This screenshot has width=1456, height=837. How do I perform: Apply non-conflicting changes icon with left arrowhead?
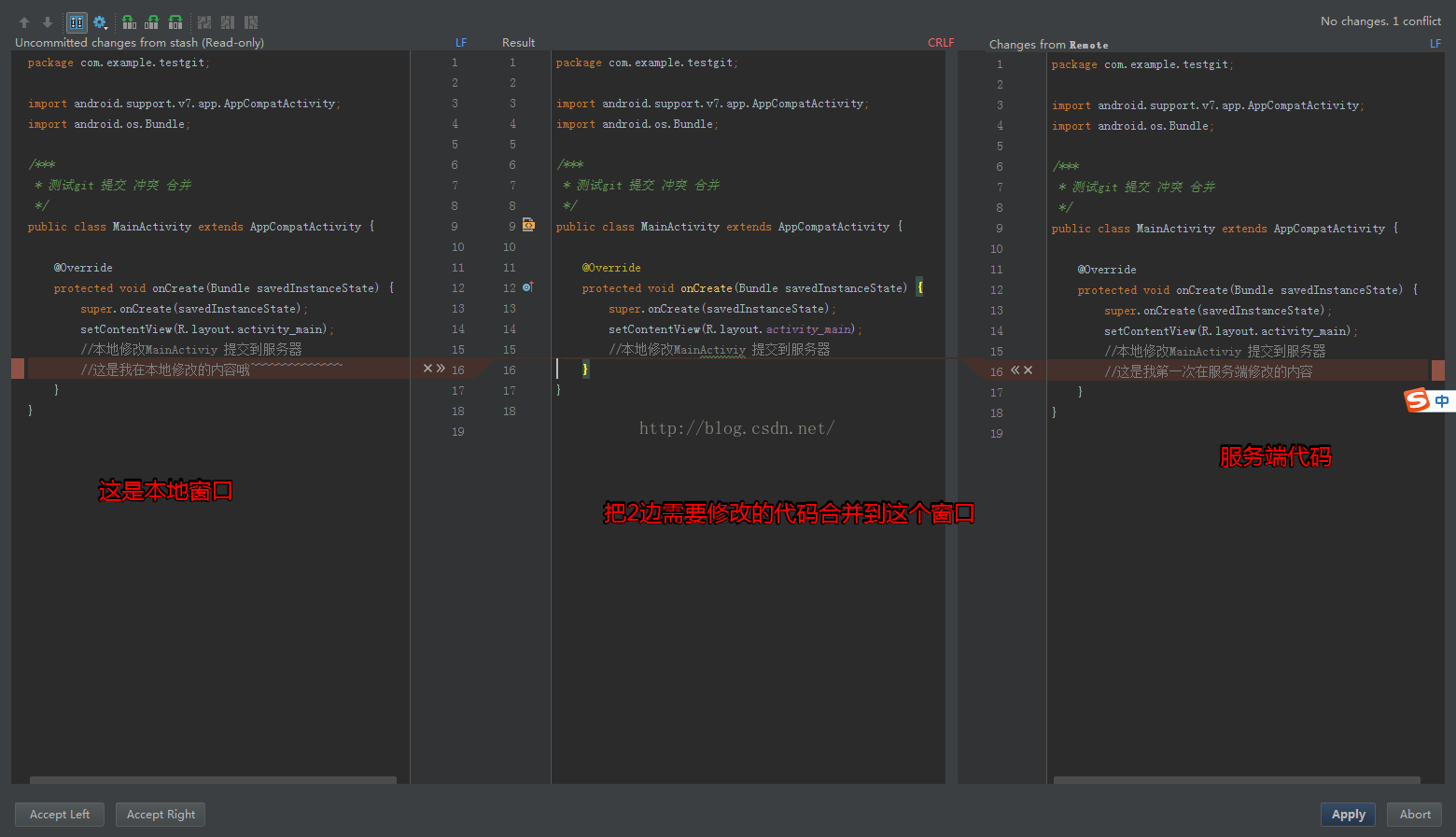(129, 22)
